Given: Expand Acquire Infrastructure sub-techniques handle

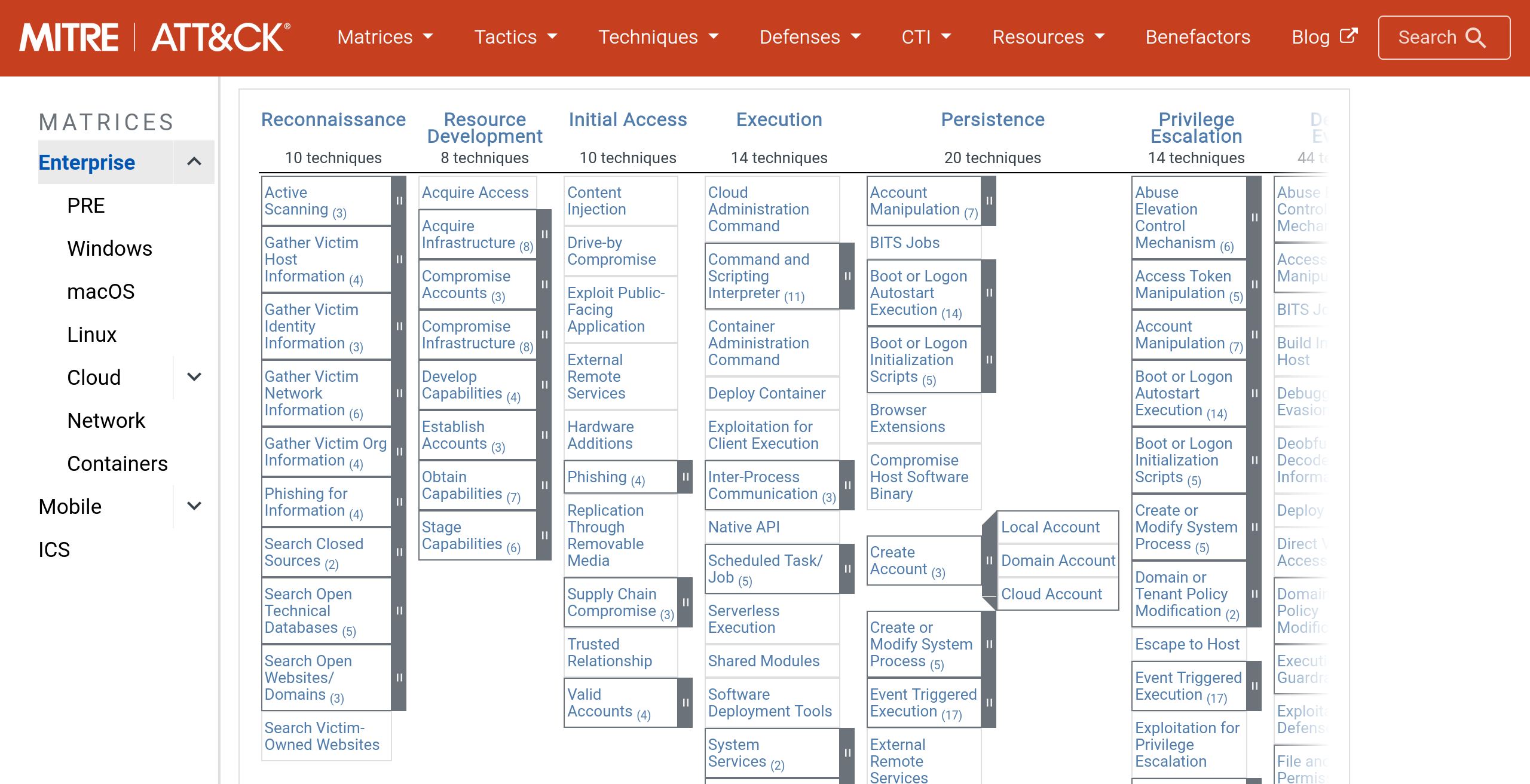Looking at the screenshot, I should coord(544,234).
